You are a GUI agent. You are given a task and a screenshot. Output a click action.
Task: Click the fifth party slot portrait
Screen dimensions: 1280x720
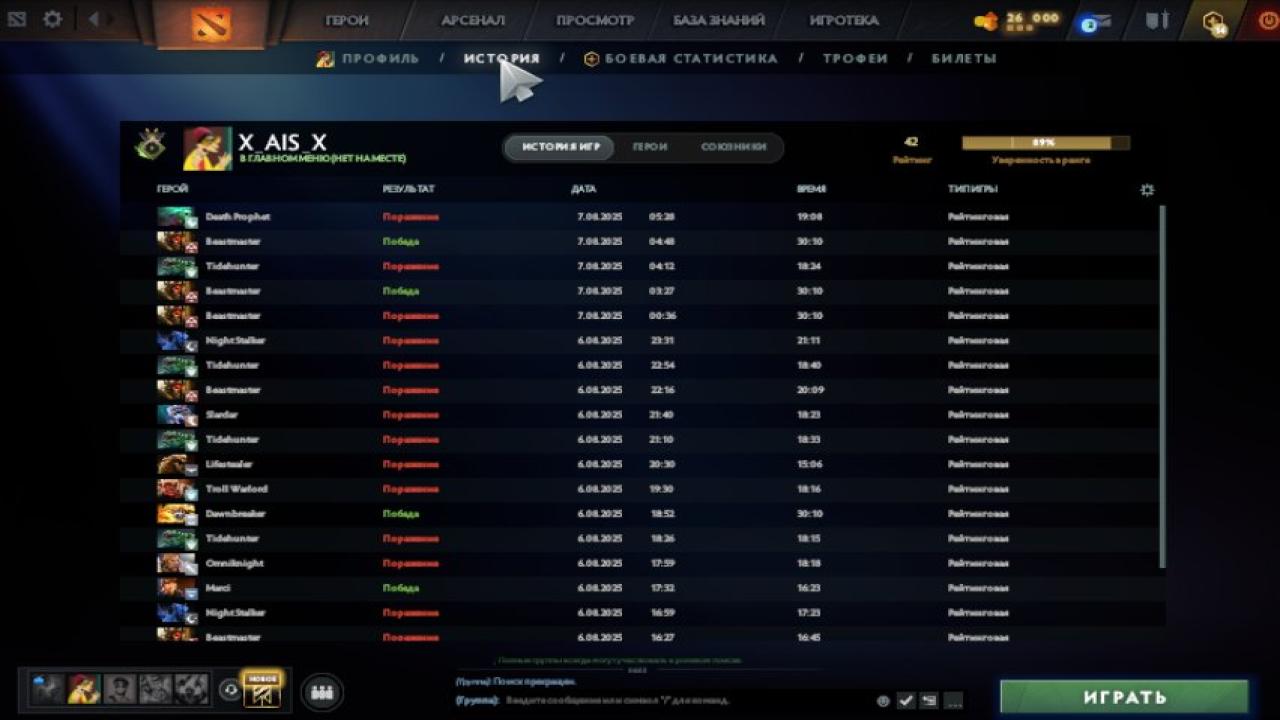pyautogui.click(x=192, y=688)
